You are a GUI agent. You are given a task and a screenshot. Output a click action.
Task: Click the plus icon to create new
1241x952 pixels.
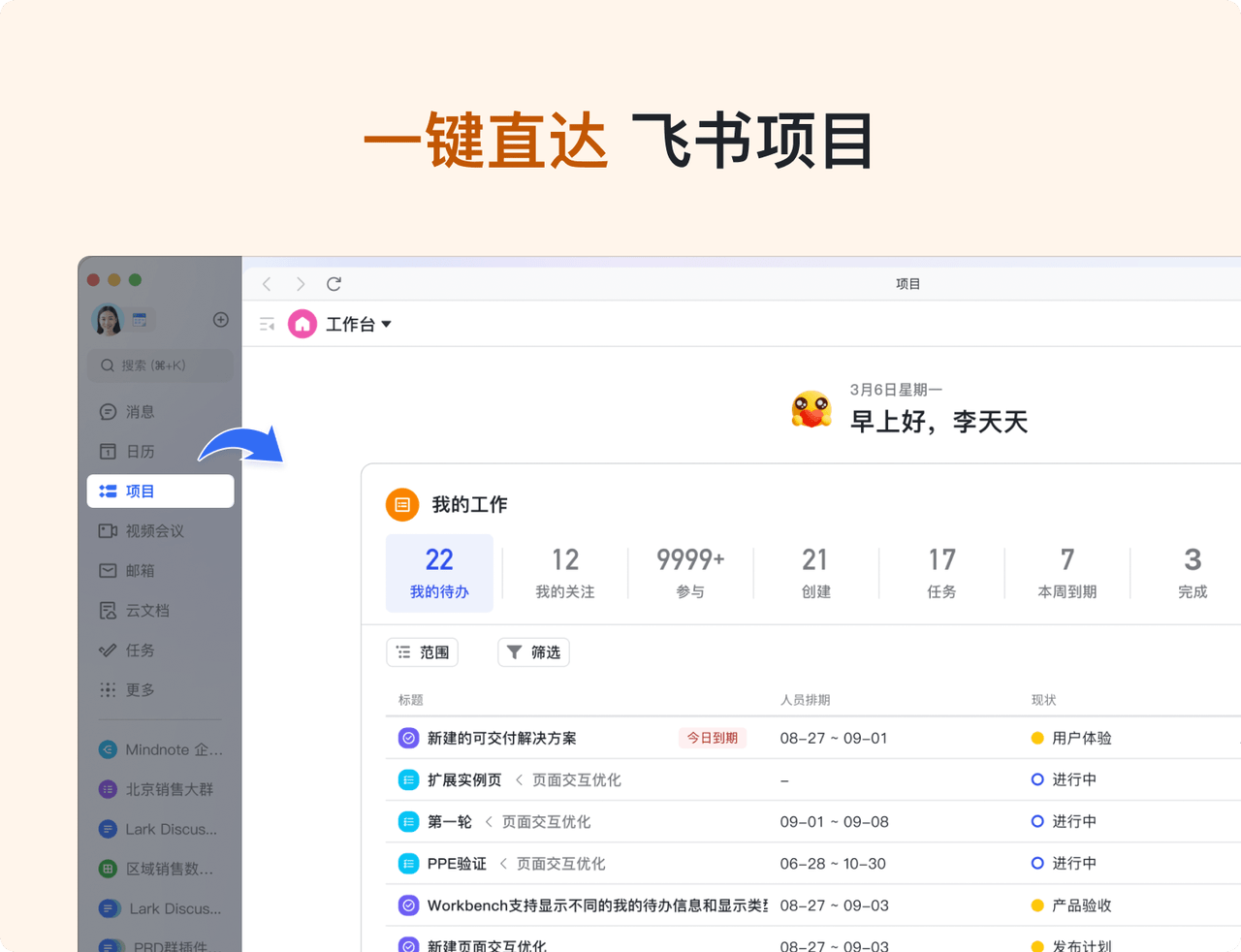coord(221,320)
